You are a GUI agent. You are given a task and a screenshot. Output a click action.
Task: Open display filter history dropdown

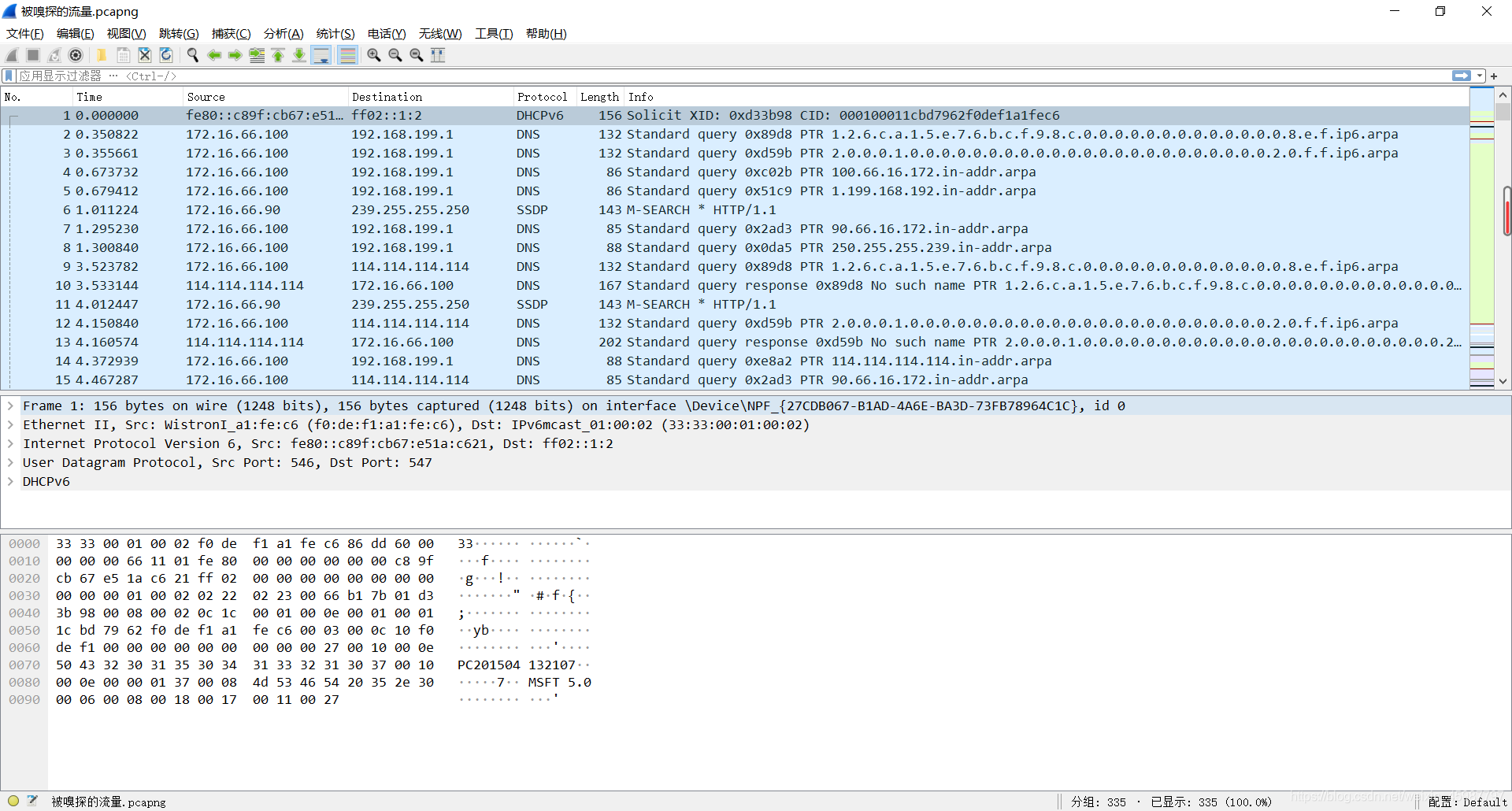(x=1480, y=76)
